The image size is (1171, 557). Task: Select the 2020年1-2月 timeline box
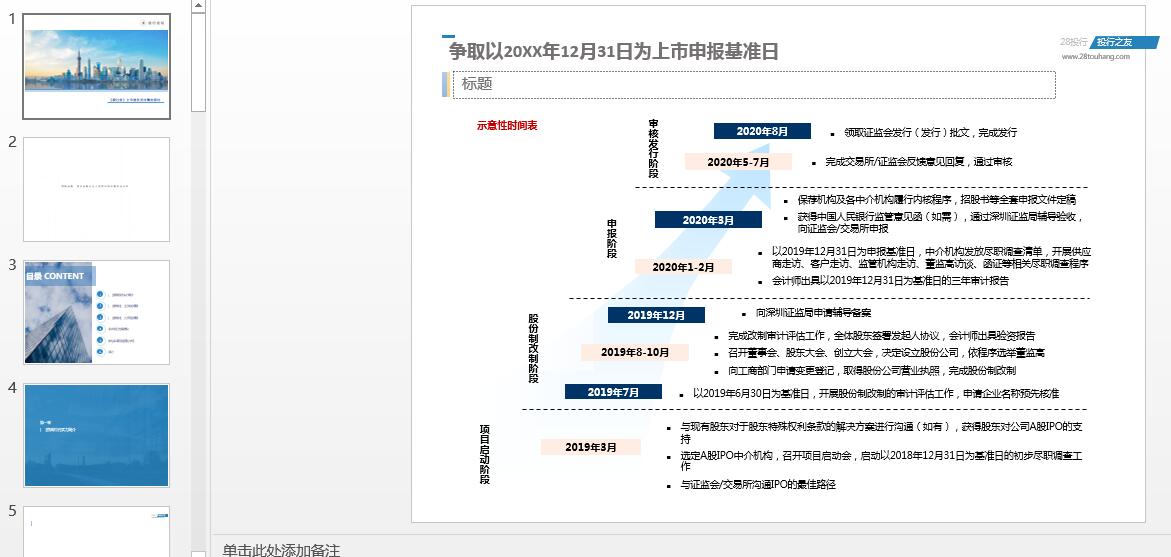coord(683,267)
